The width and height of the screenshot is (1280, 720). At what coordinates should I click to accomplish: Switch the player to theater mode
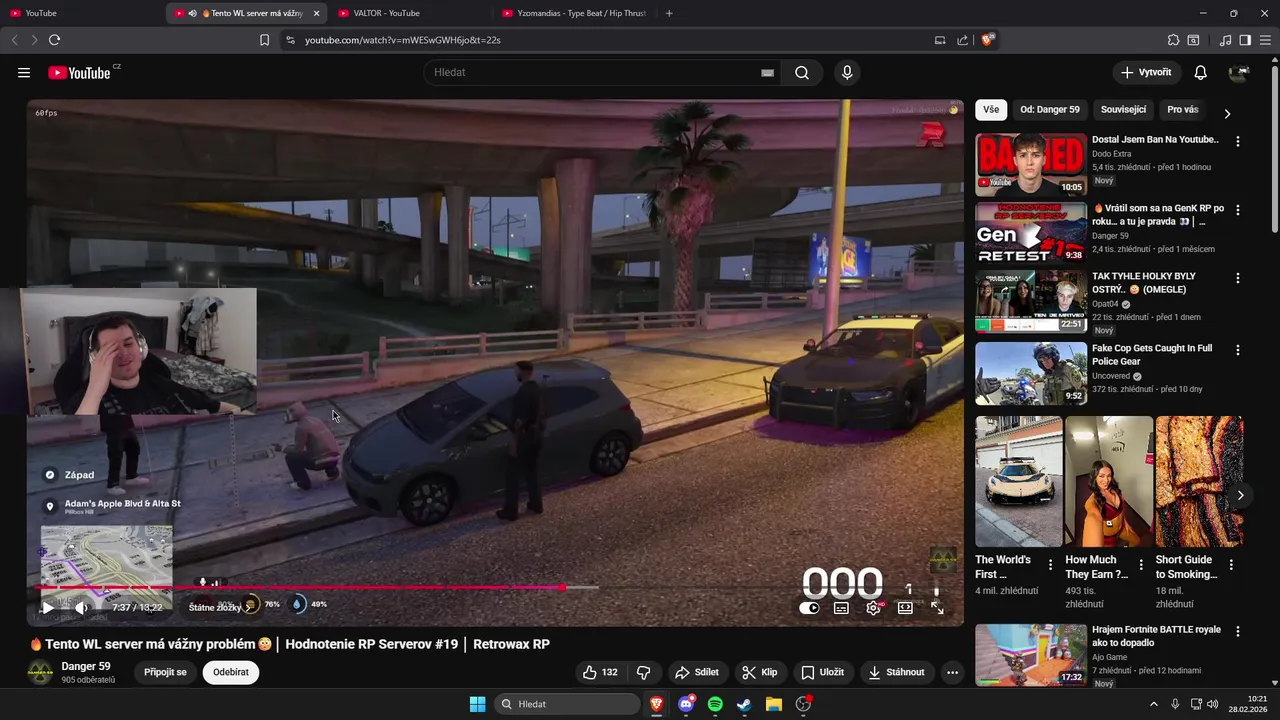[905, 608]
